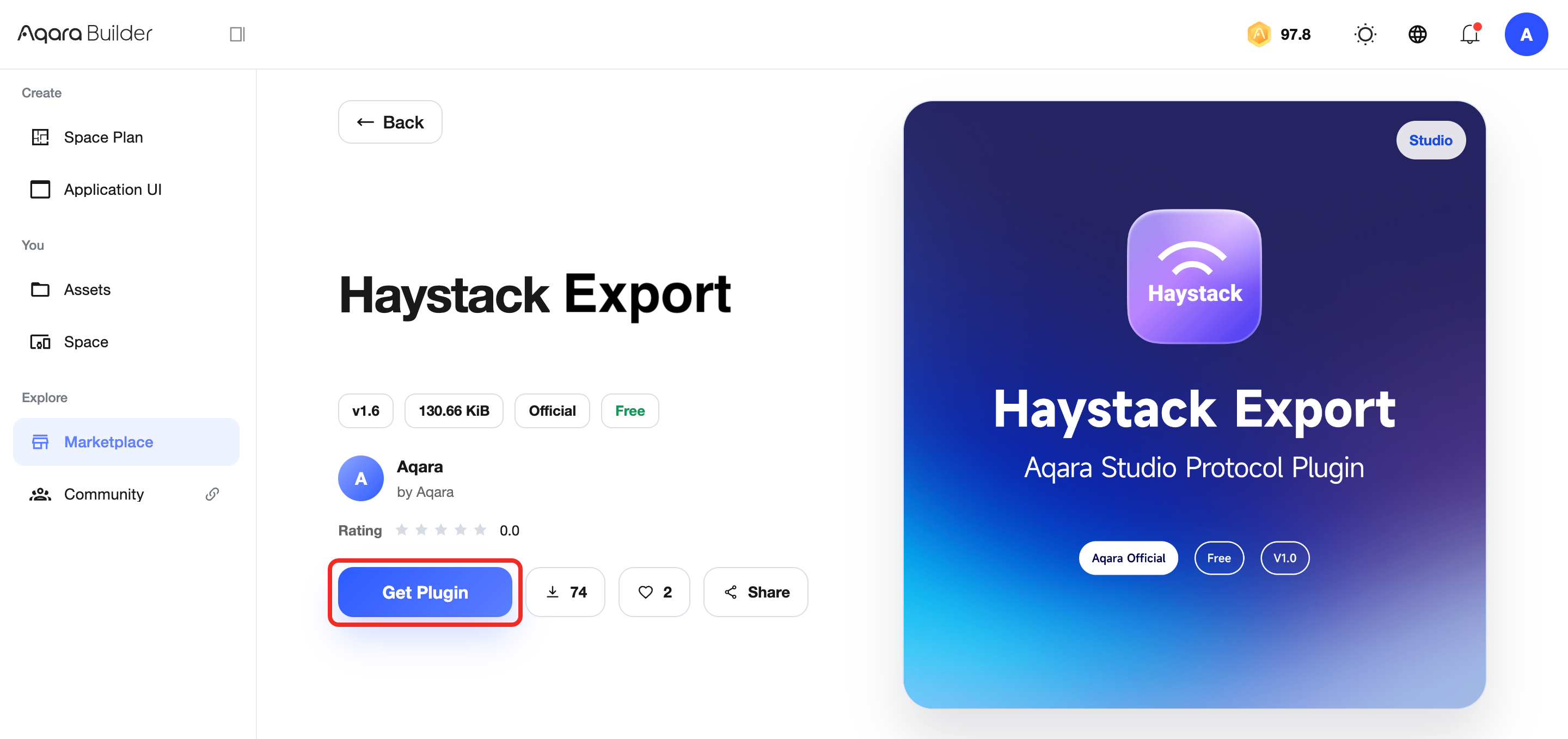The image size is (1568, 739).
Task: Click the v1.6 version tag
Action: (366, 410)
